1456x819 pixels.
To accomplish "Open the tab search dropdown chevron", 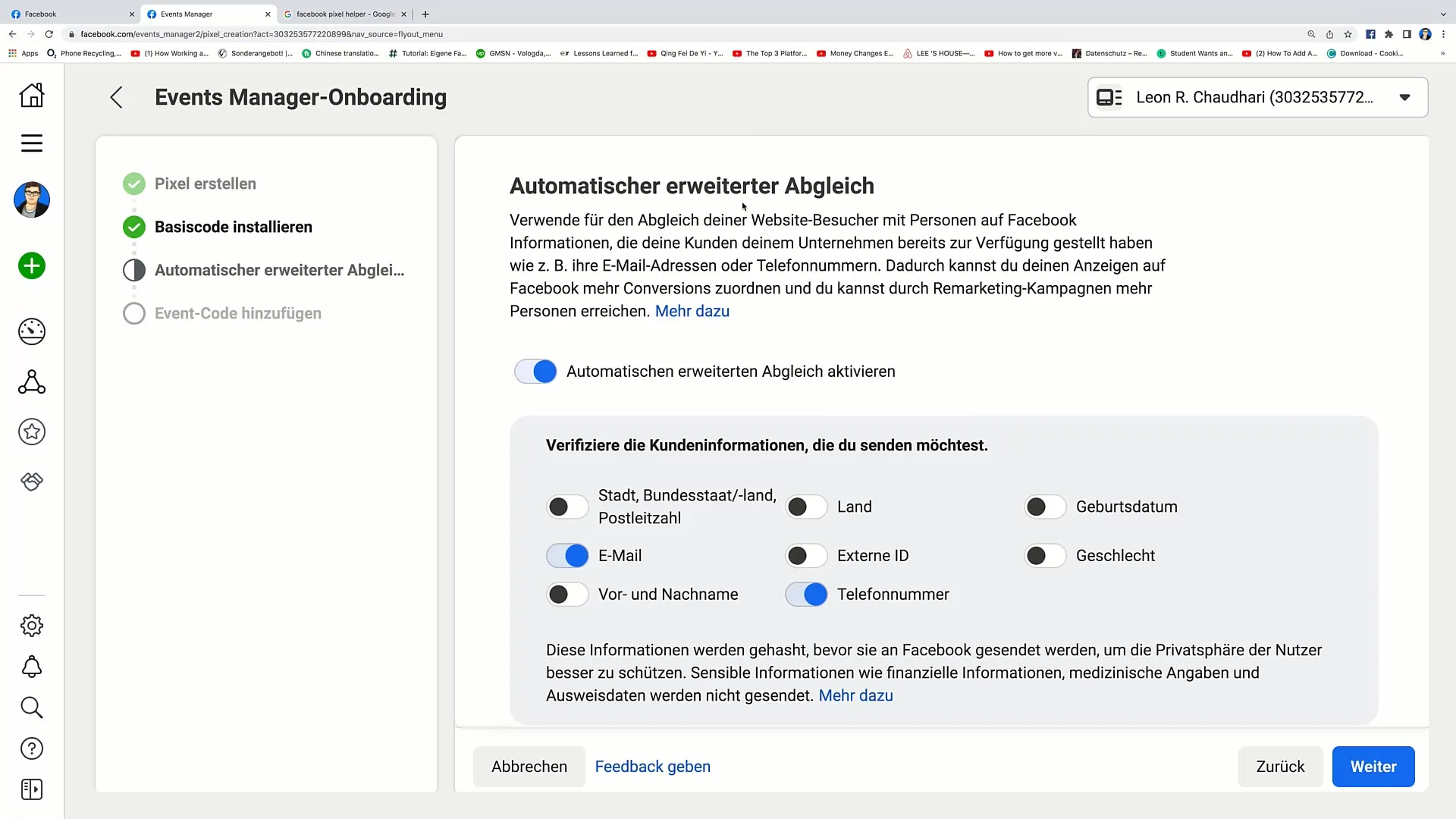I will point(1443,14).
